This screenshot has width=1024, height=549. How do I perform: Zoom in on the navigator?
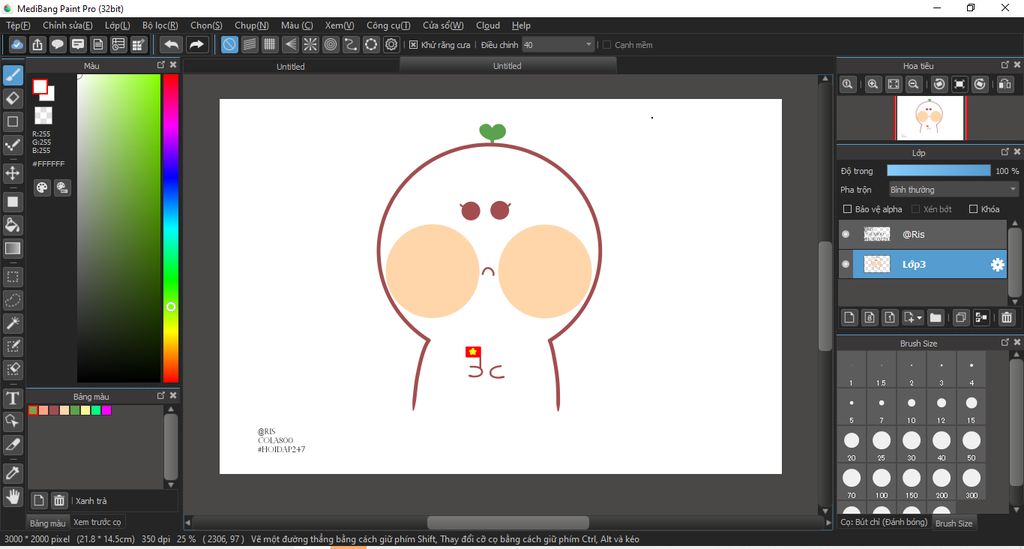coord(872,84)
